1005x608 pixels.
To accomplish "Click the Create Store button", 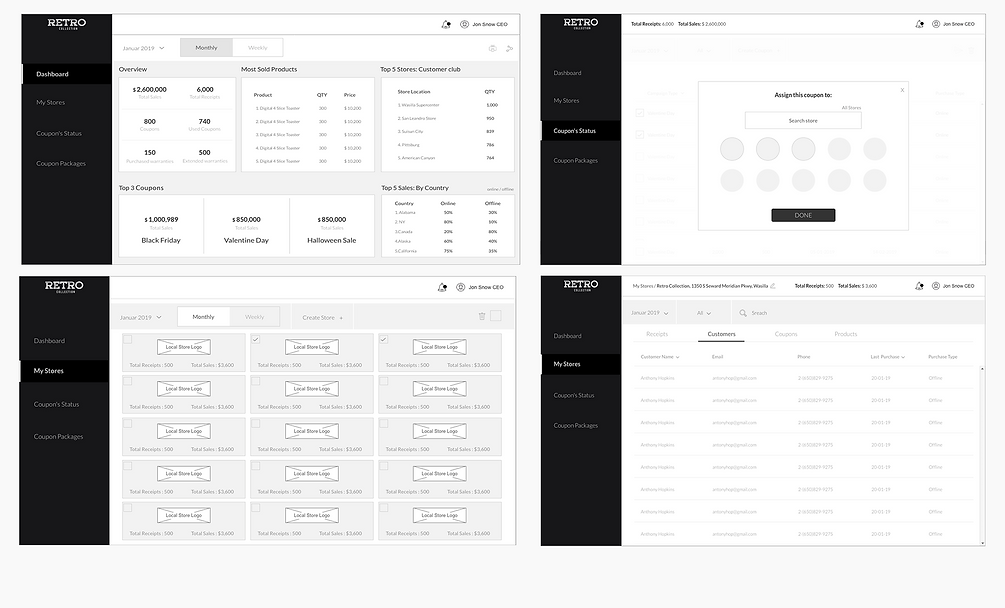I will pyautogui.click(x=322, y=317).
